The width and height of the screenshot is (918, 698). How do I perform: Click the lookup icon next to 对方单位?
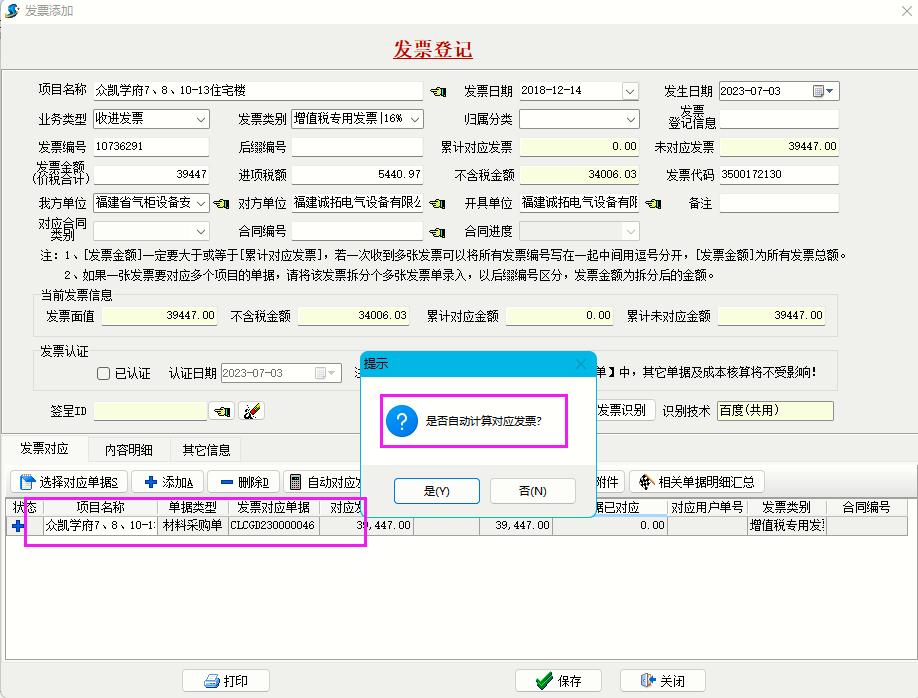pyautogui.click(x=438, y=204)
